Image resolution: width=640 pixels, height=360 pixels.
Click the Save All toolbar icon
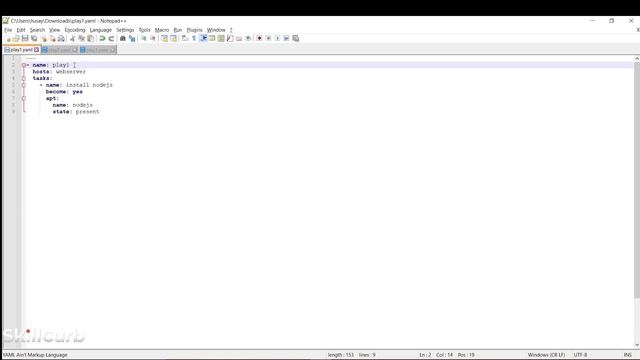pos(34,38)
